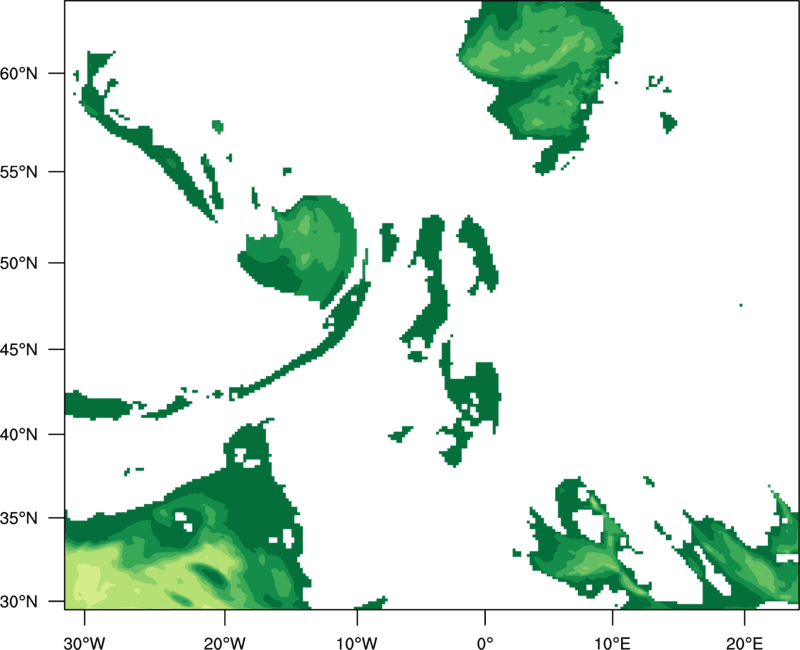Click the 20°E longitude label

click(x=744, y=643)
